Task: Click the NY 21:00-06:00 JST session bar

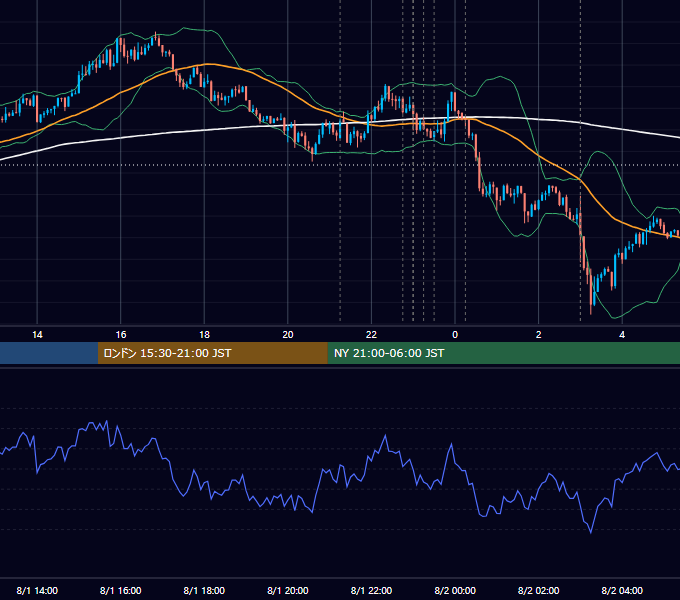Action: click(503, 353)
